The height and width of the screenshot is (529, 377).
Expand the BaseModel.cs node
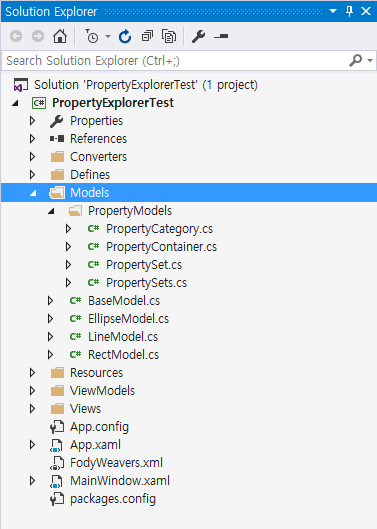tap(50, 301)
